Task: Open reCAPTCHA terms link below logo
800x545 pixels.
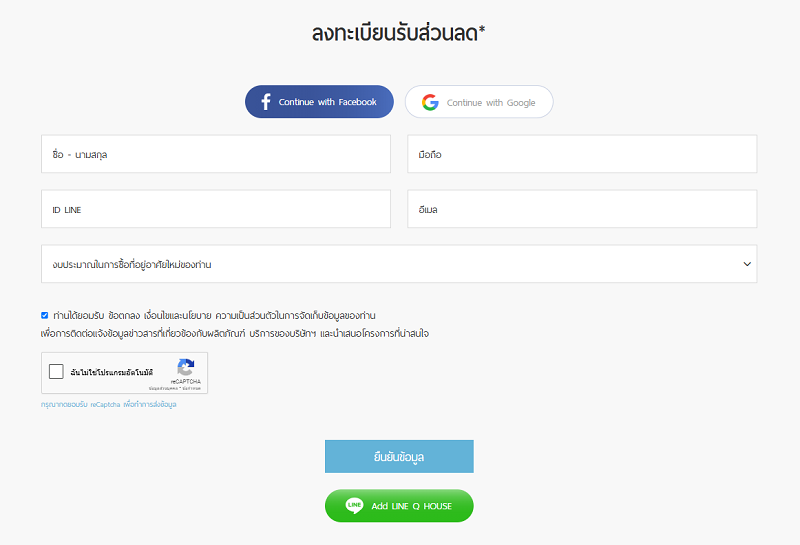Action: point(191,388)
